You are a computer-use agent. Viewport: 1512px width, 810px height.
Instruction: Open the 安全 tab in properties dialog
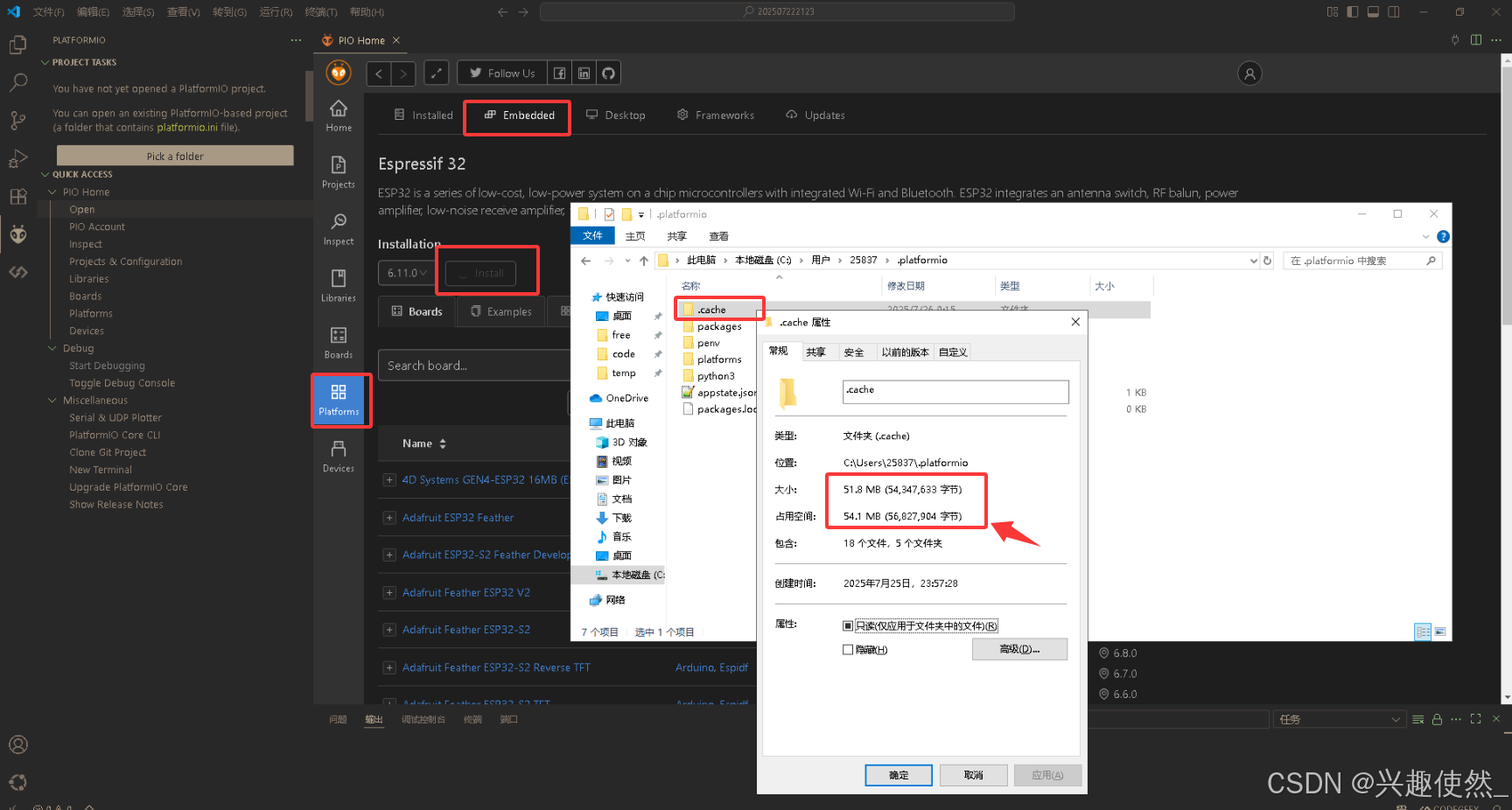point(854,352)
